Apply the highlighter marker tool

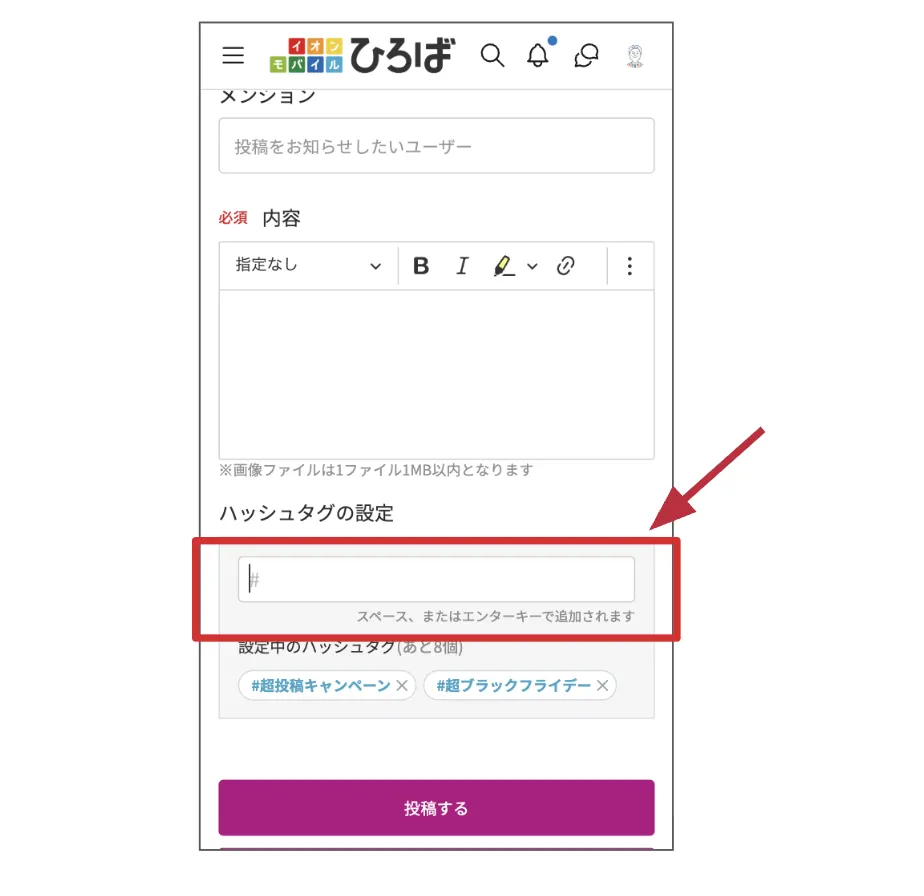point(504,266)
